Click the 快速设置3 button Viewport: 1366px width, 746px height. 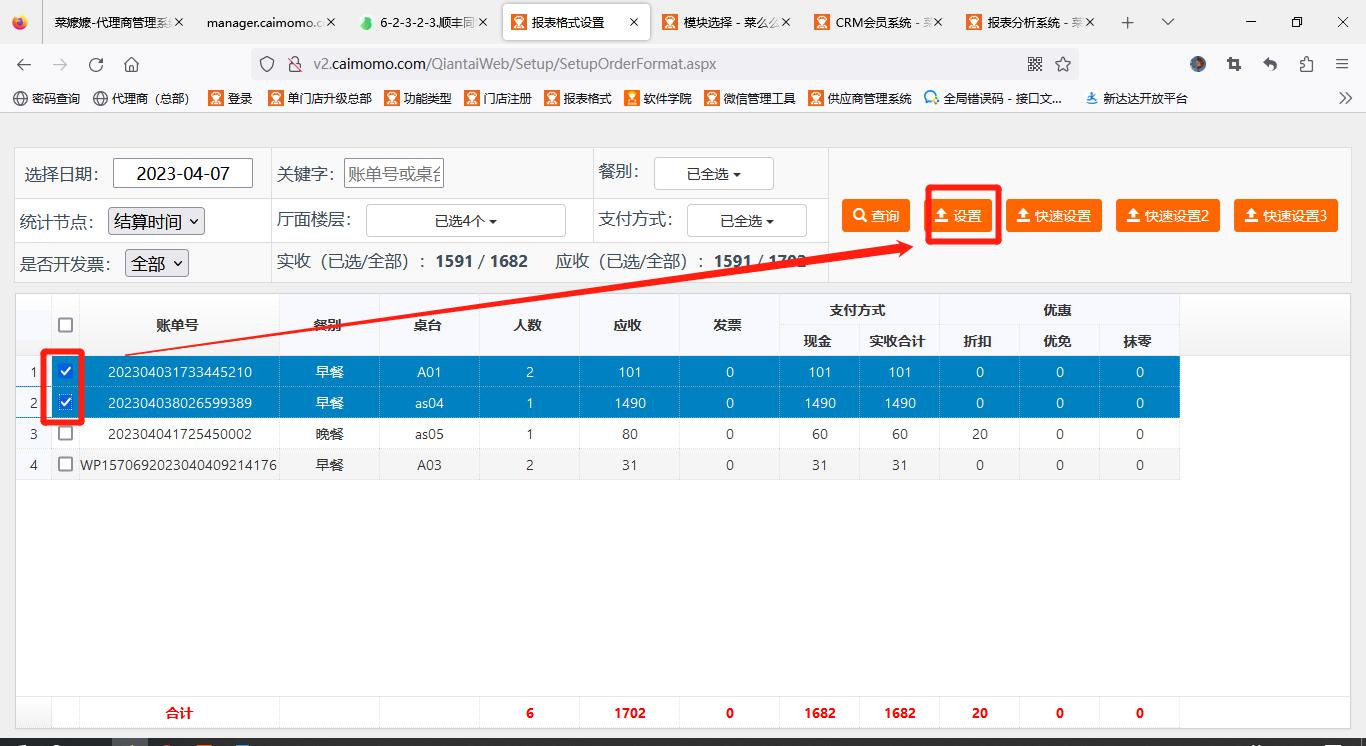click(x=1286, y=215)
